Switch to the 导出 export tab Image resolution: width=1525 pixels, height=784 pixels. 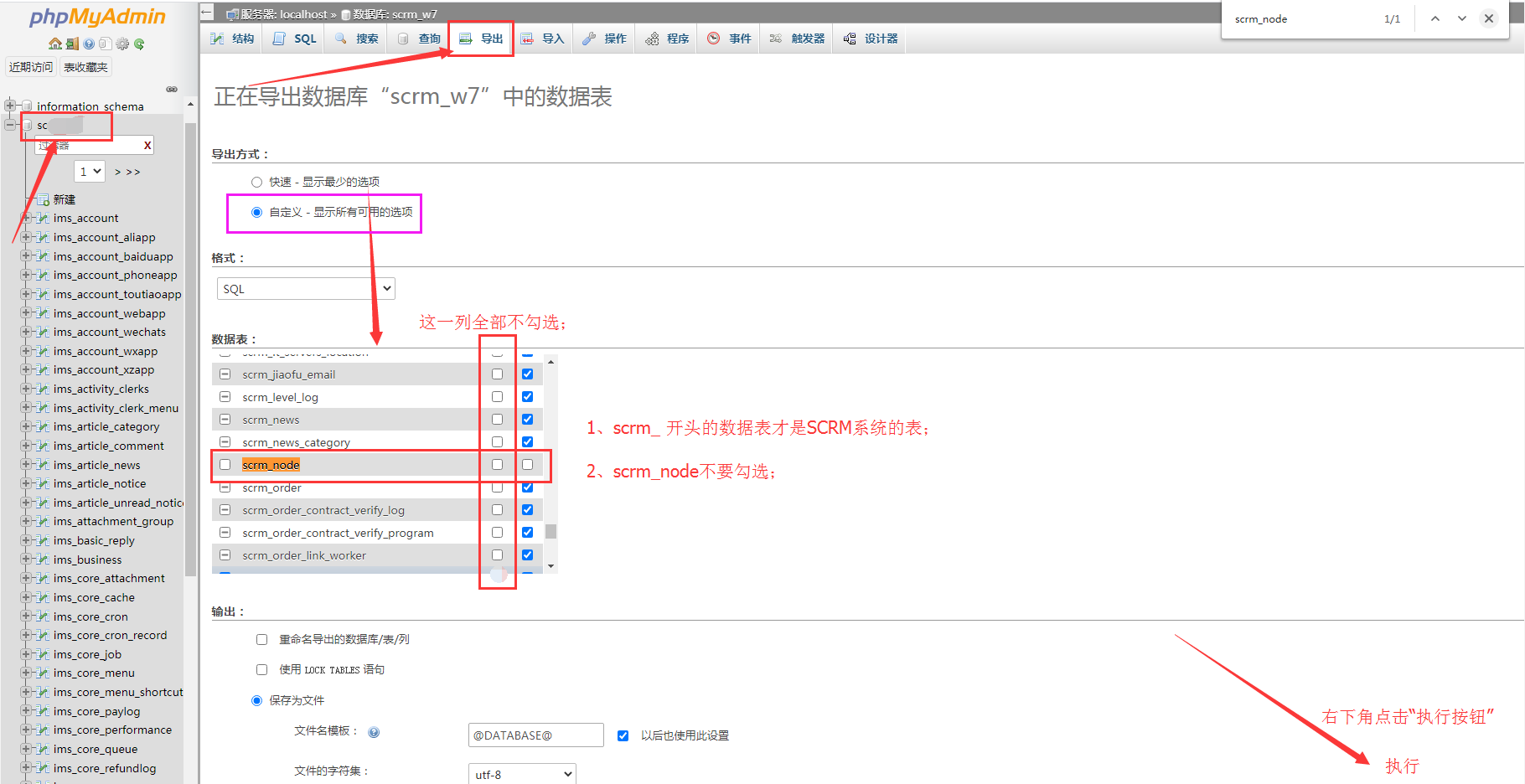(481, 39)
